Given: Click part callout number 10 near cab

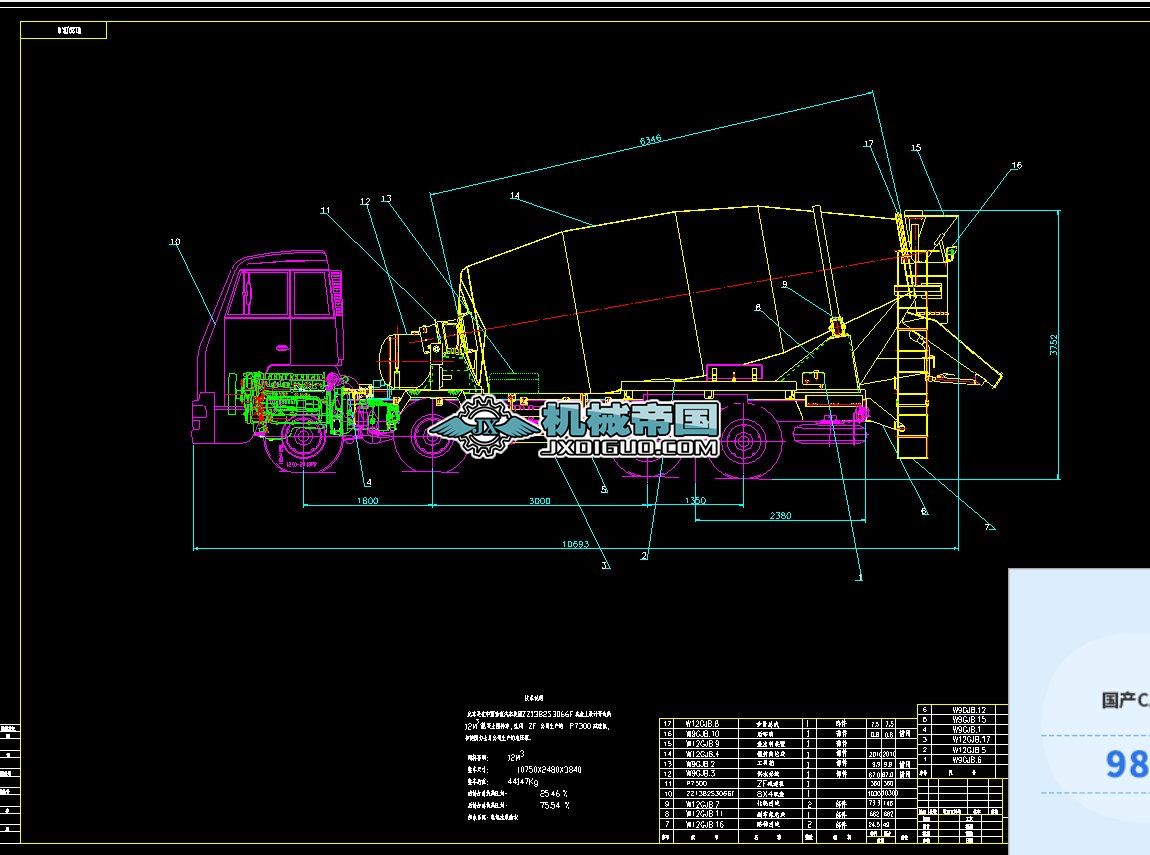Looking at the screenshot, I should pos(175,242).
